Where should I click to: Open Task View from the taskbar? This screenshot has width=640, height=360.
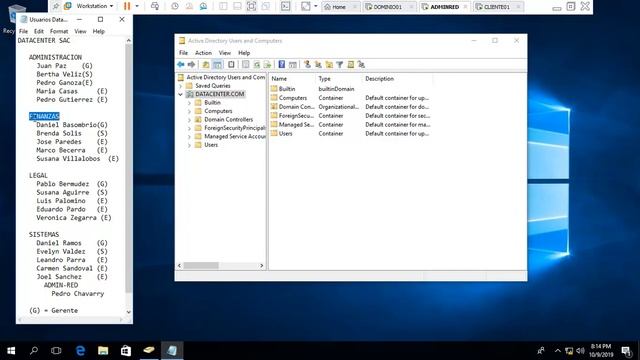(x=56, y=350)
